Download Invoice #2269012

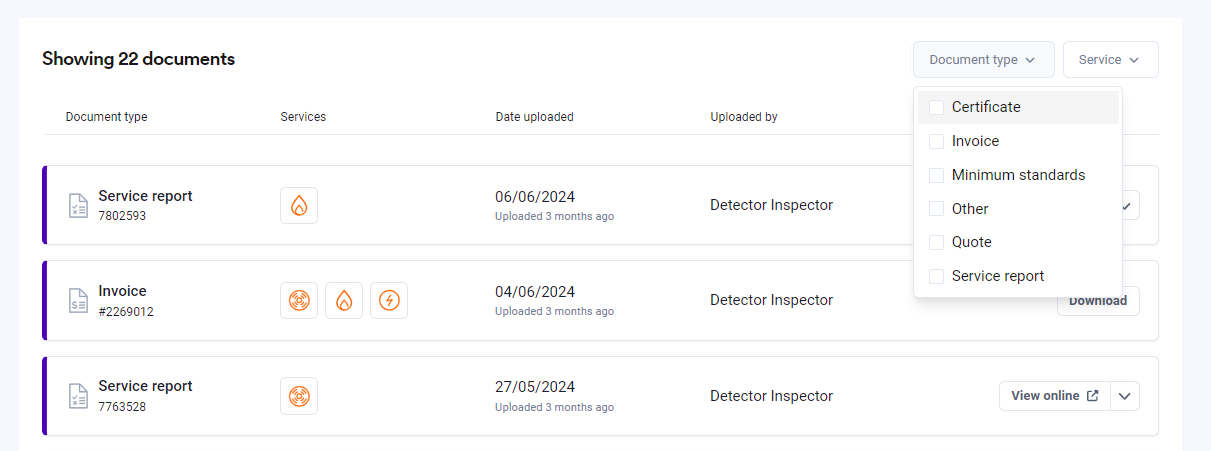[1098, 300]
